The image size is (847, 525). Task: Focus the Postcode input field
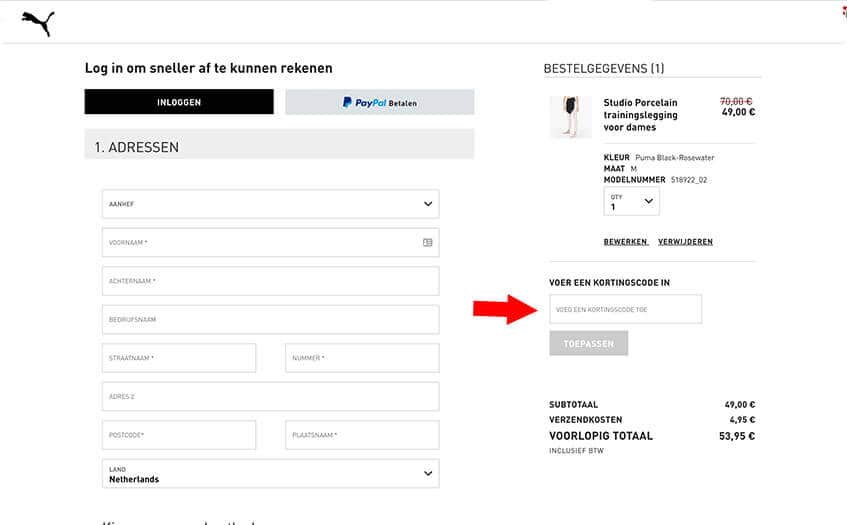[179, 435]
